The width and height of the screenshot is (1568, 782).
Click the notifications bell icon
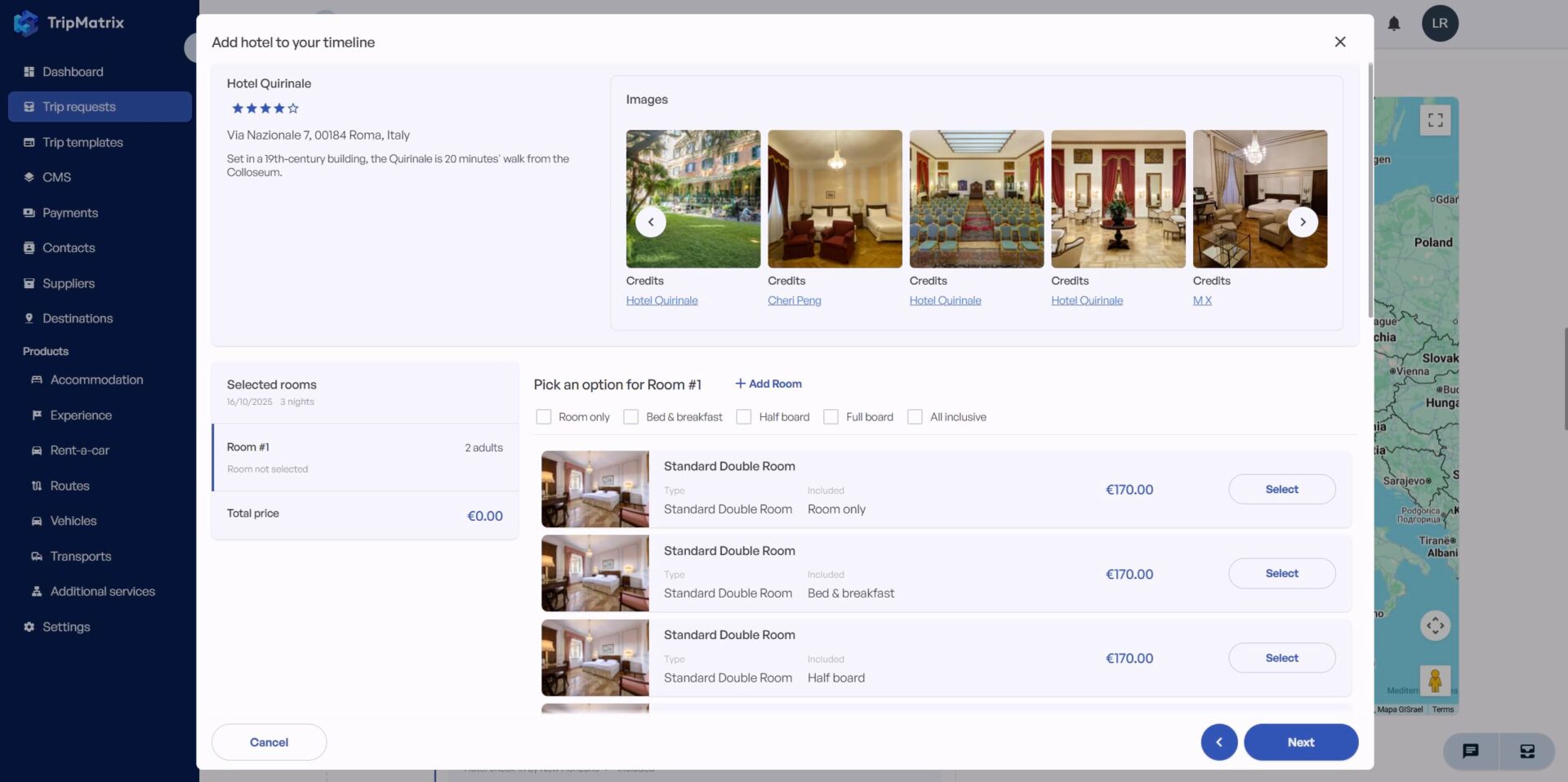(1394, 24)
